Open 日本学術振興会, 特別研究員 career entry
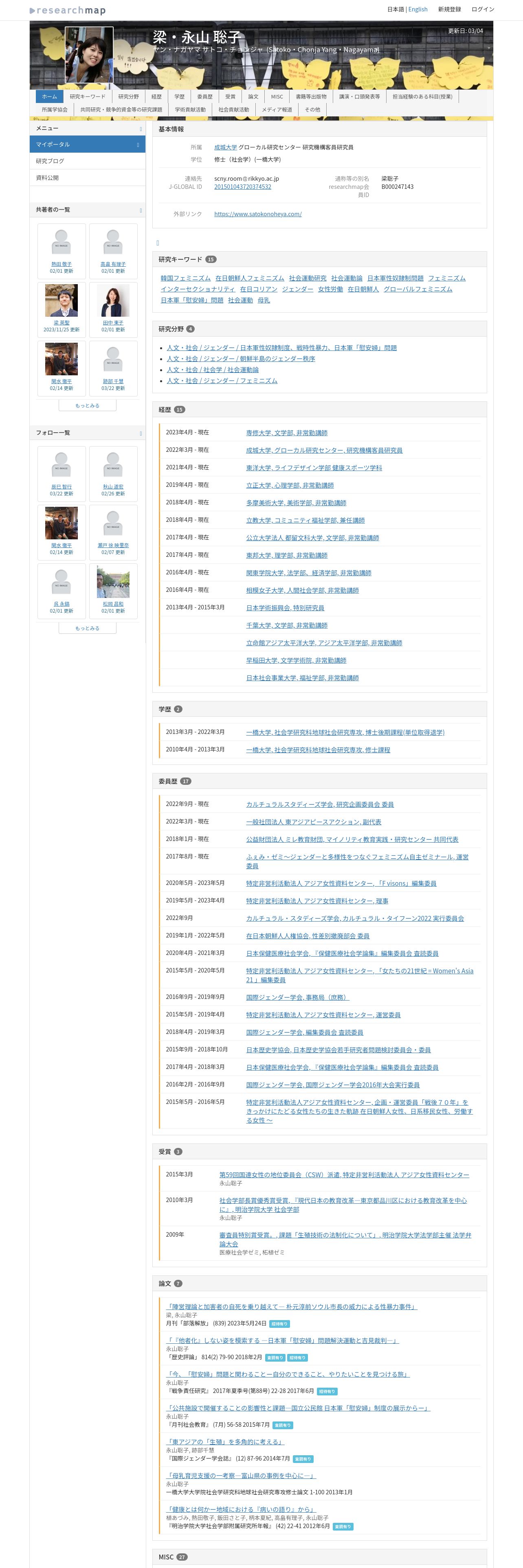The image size is (523, 1568). [x=285, y=607]
